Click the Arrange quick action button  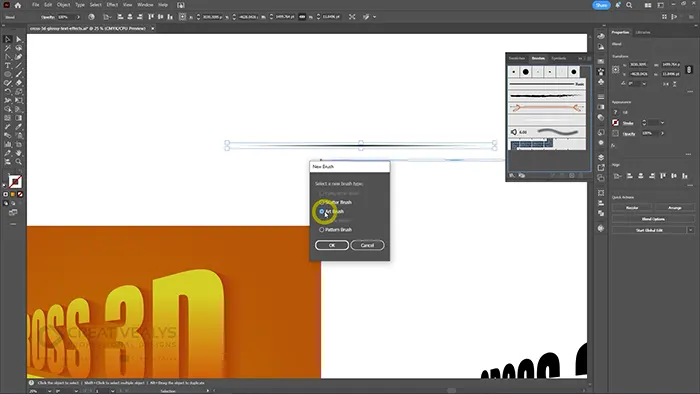pyautogui.click(x=674, y=208)
